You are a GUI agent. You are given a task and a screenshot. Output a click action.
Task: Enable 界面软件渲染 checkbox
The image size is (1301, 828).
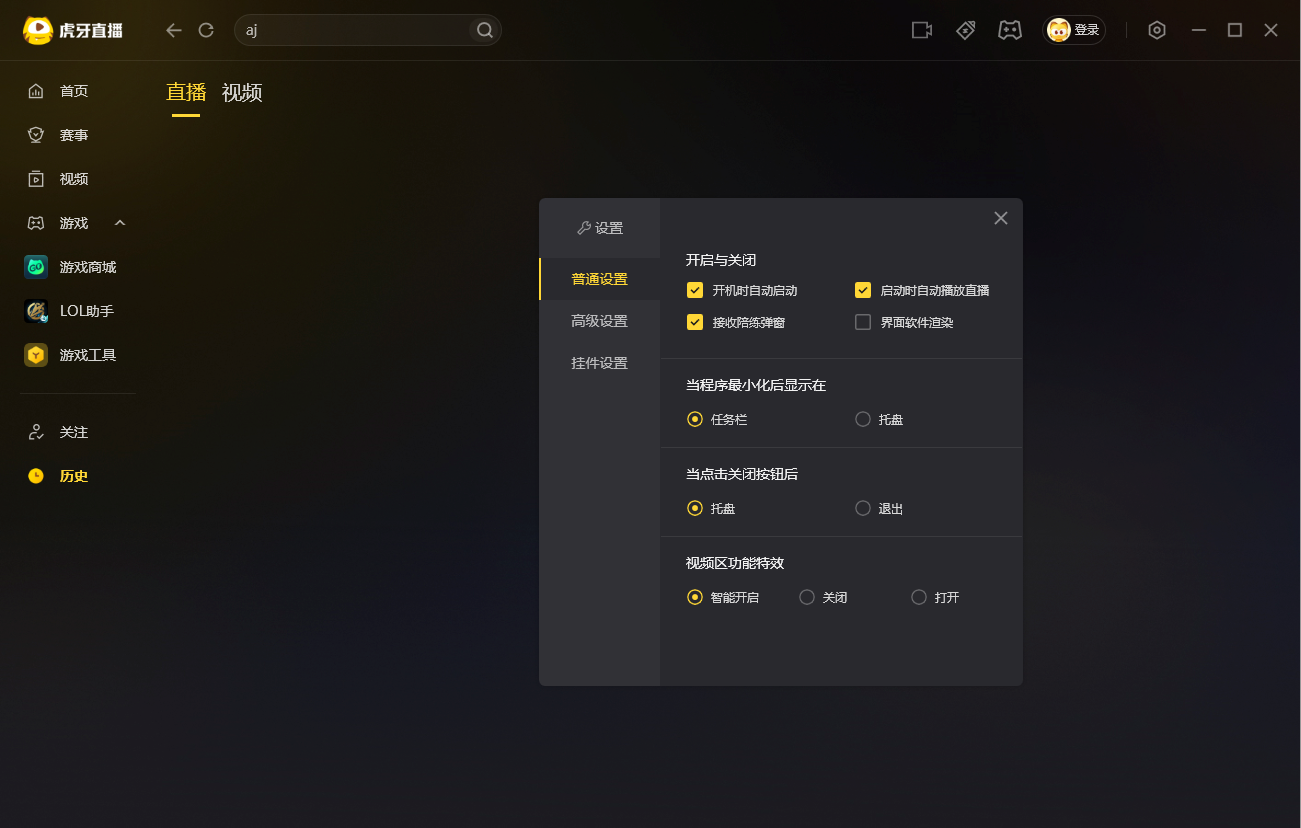click(863, 322)
